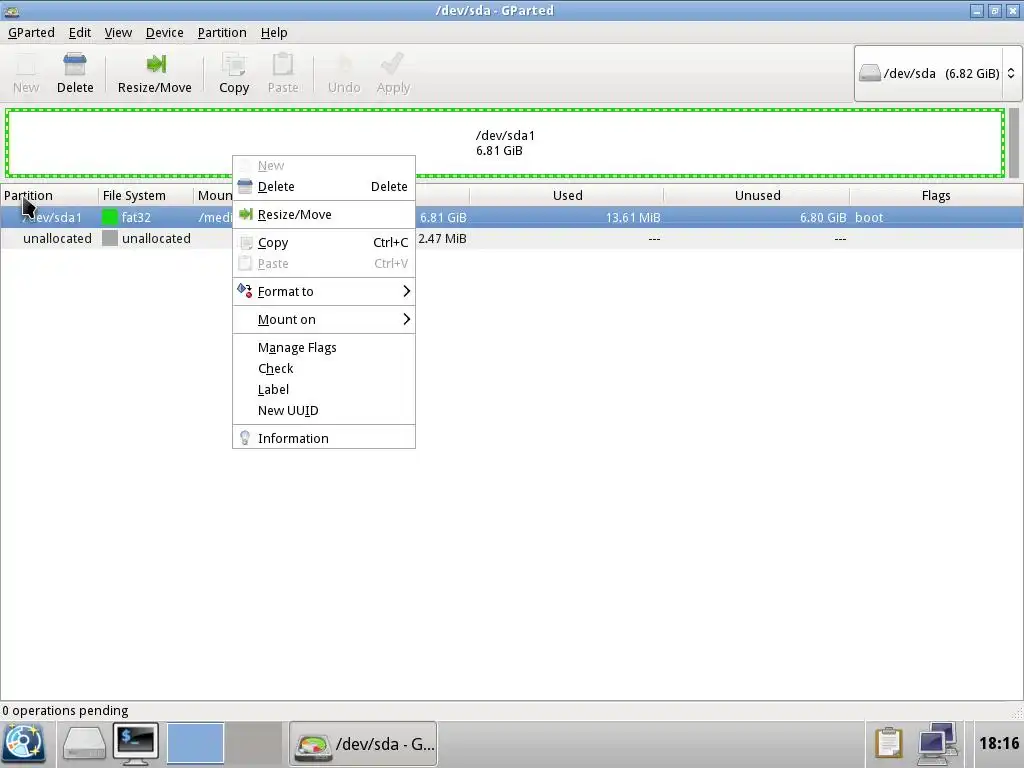Select the unallocated partition row
Image resolution: width=1024 pixels, height=768 pixels.
[x=511, y=239]
